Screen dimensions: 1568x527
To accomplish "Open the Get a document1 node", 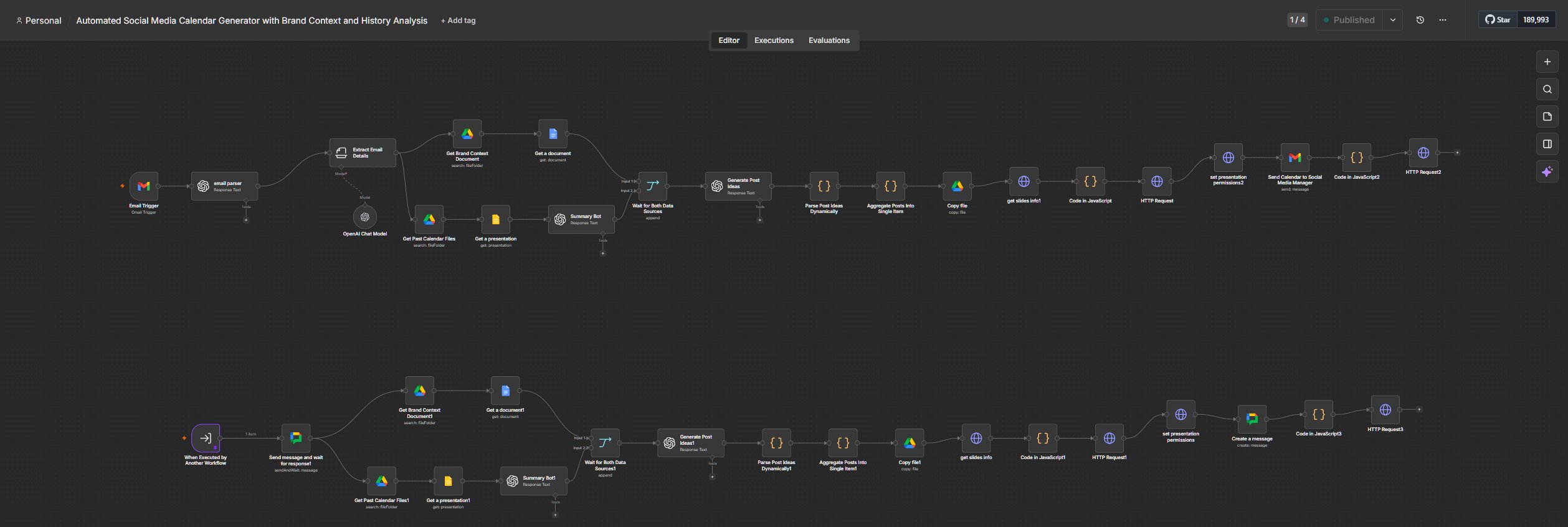I will [x=505, y=391].
